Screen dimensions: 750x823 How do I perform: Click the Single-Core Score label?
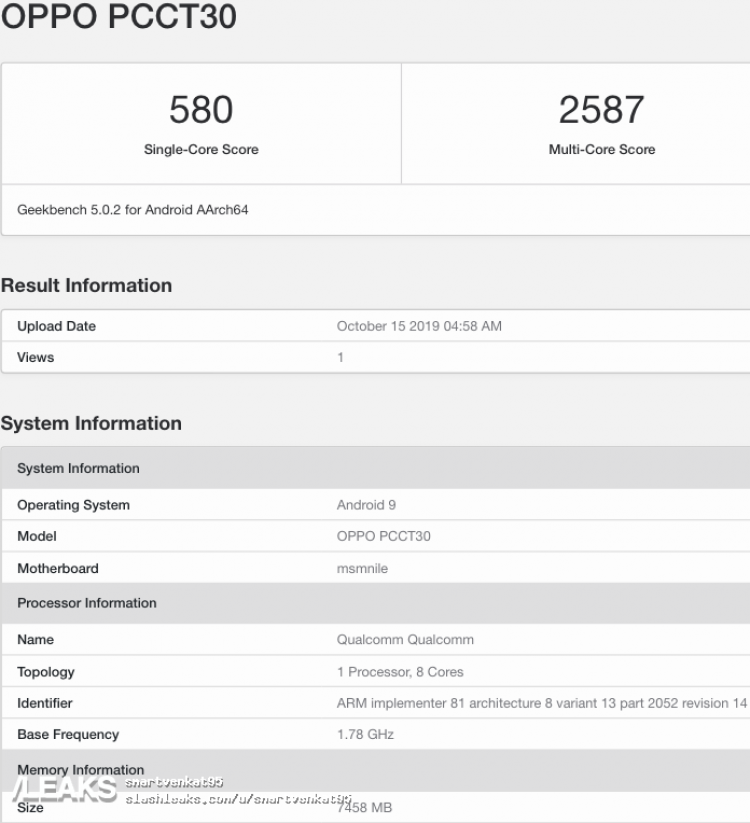[201, 150]
